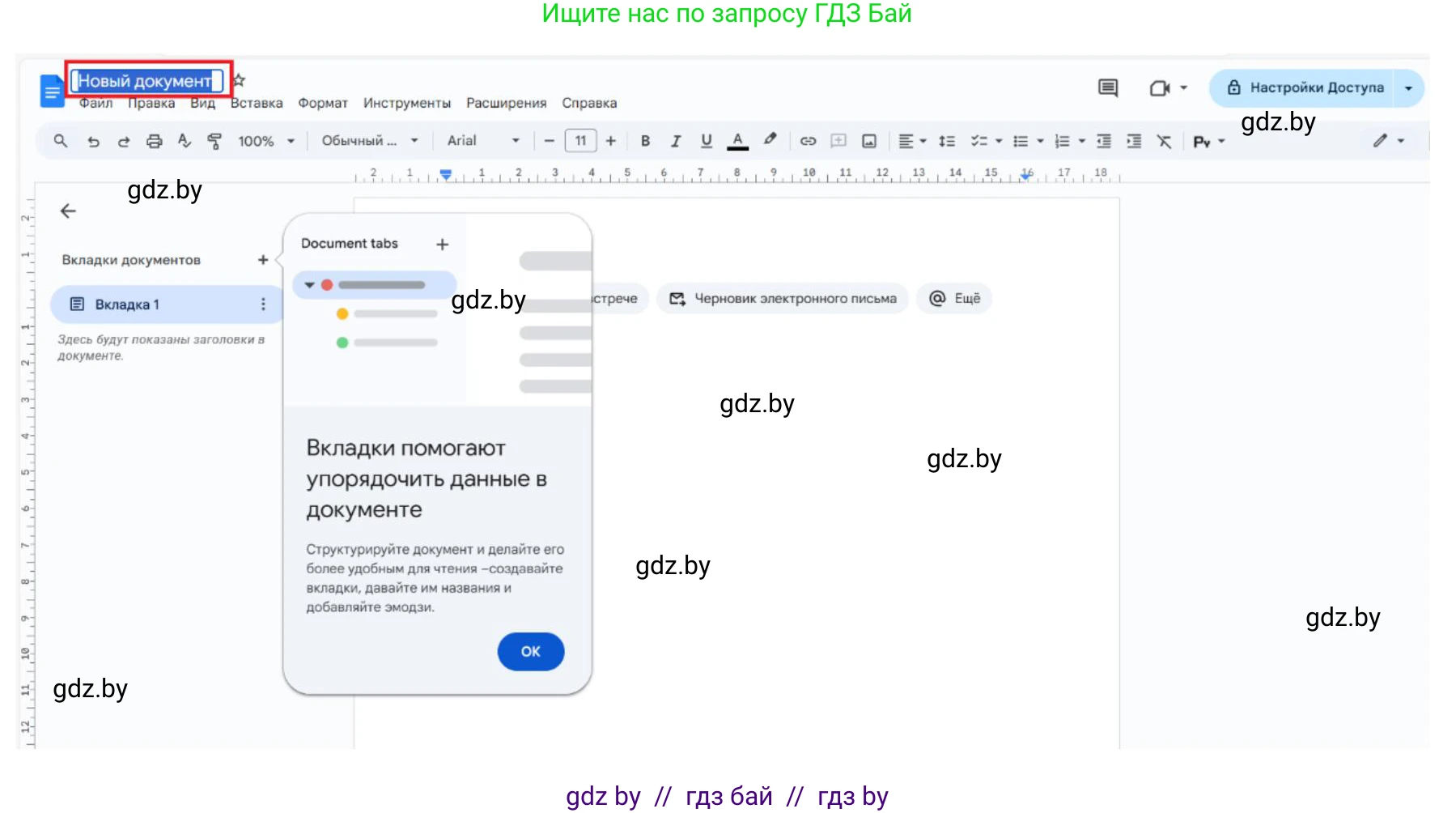
Task: Click the document title field
Action: (146, 81)
